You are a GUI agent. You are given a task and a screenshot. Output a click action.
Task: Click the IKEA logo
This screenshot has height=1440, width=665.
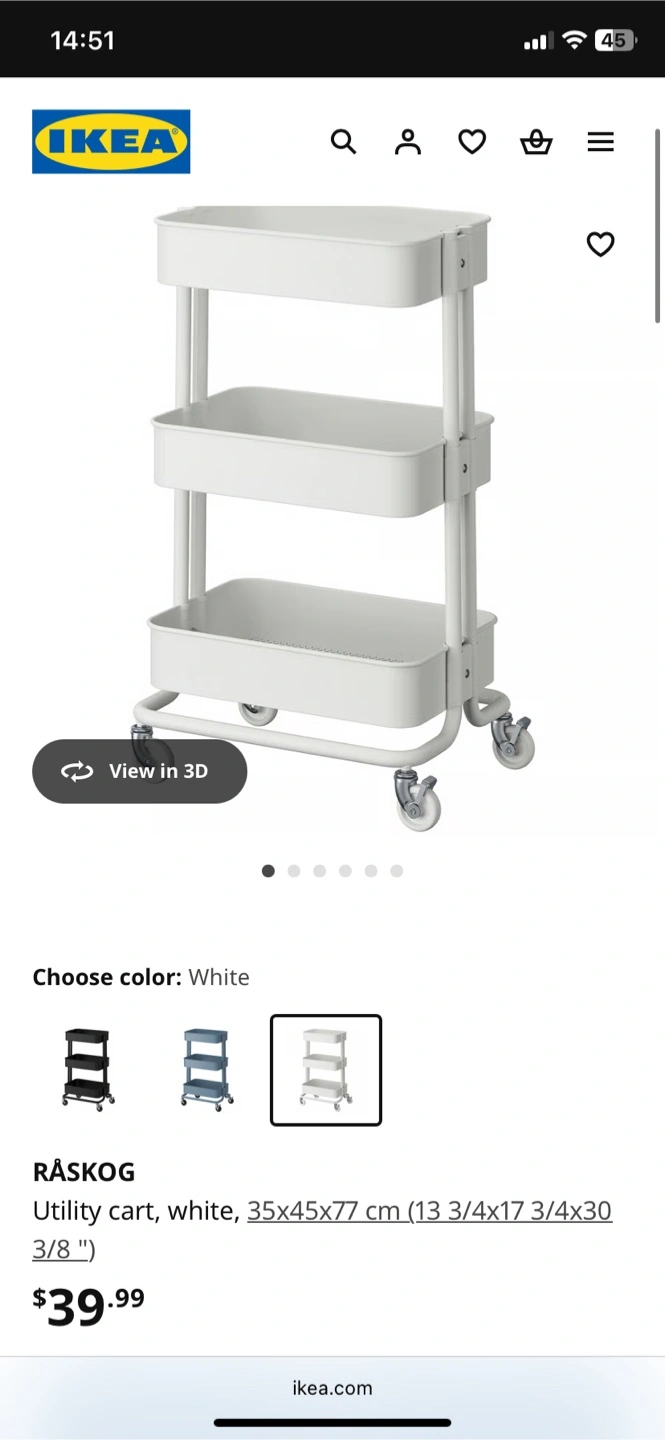111,142
